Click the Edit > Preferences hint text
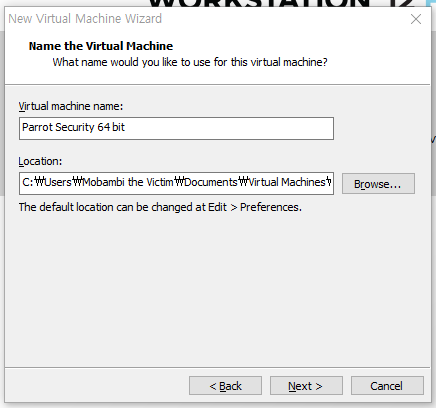The image size is (436, 408). tap(160, 207)
